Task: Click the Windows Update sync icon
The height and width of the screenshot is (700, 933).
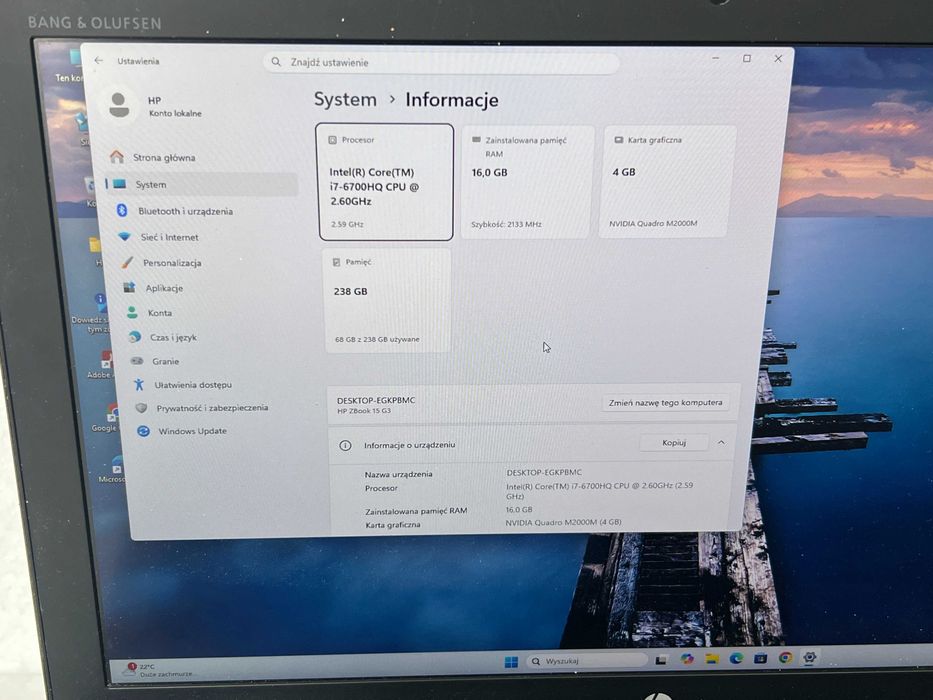Action: pos(143,430)
